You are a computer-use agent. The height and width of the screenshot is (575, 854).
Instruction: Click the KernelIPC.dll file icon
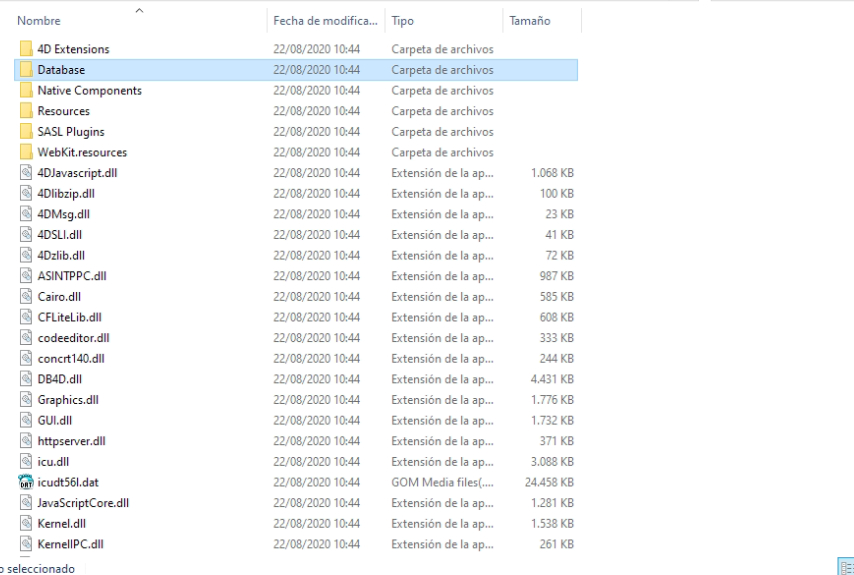click(x=26, y=545)
